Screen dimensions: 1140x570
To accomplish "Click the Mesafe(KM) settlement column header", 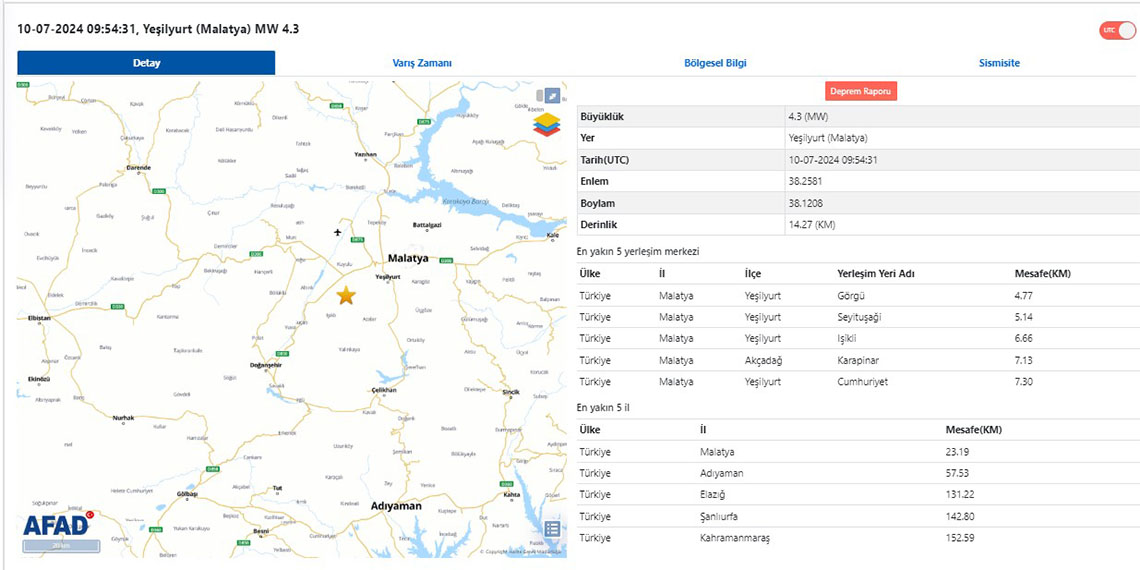I will coord(1043,274).
